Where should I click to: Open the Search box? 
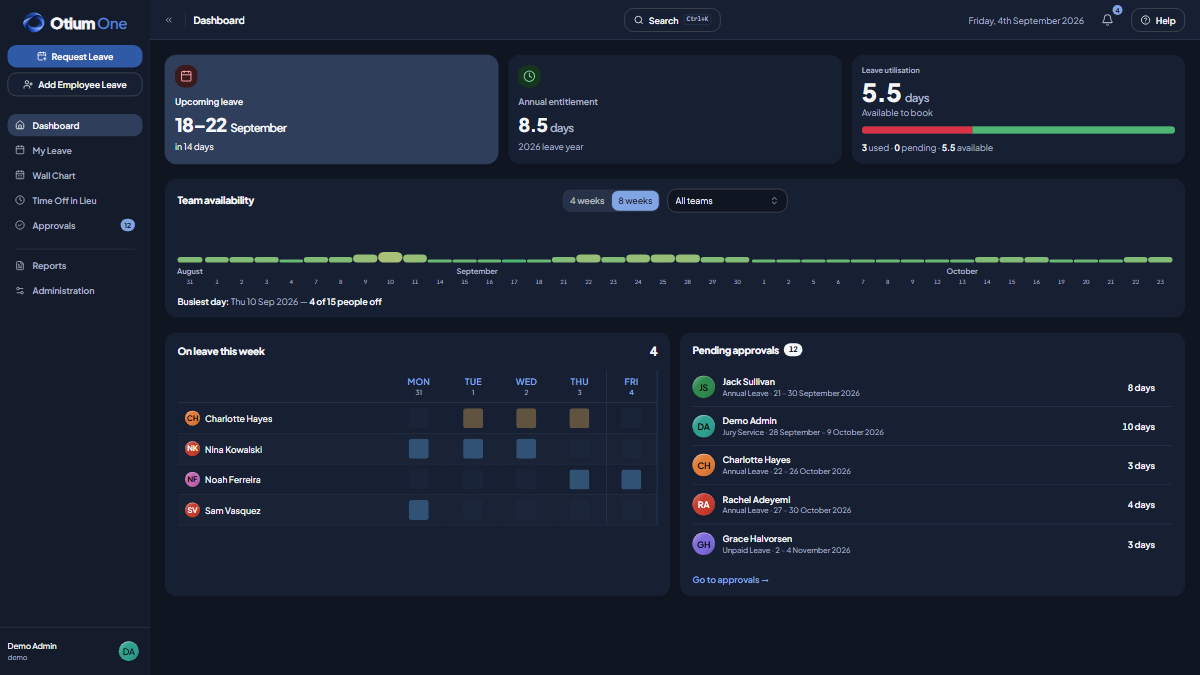pos(672,20)
